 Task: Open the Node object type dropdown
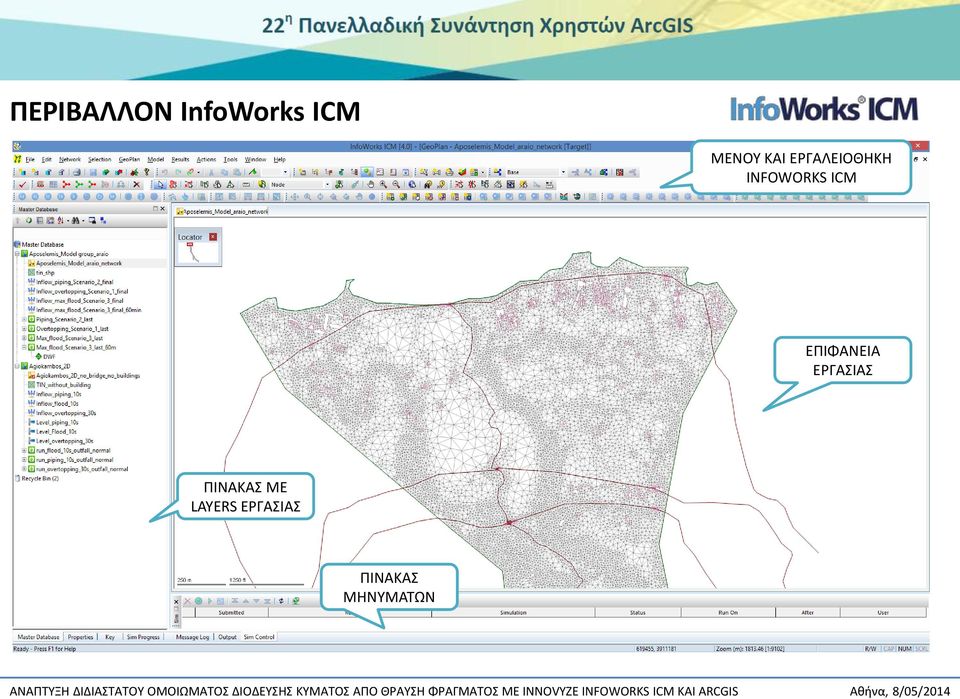click(x=327, y=184)
